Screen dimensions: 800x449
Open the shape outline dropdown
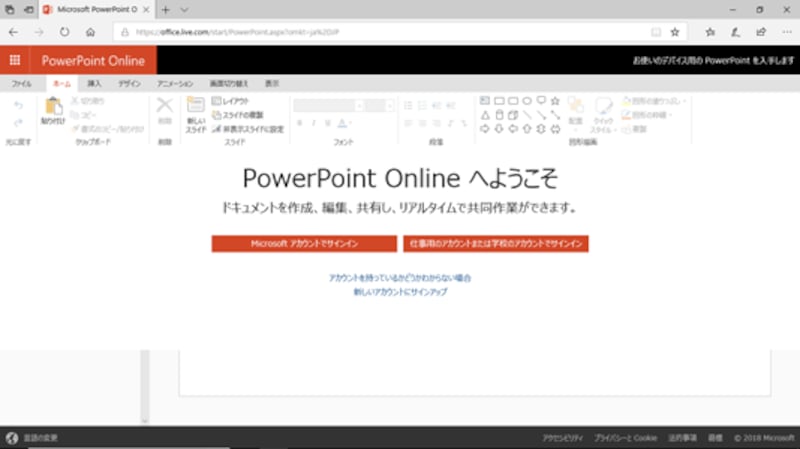click(647, 115)
